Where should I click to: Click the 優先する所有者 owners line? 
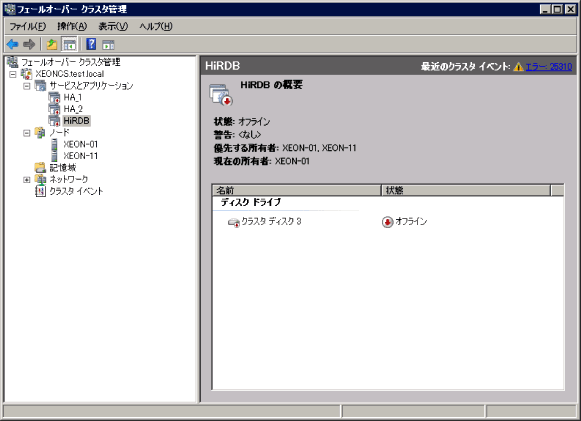pos(285,148)
